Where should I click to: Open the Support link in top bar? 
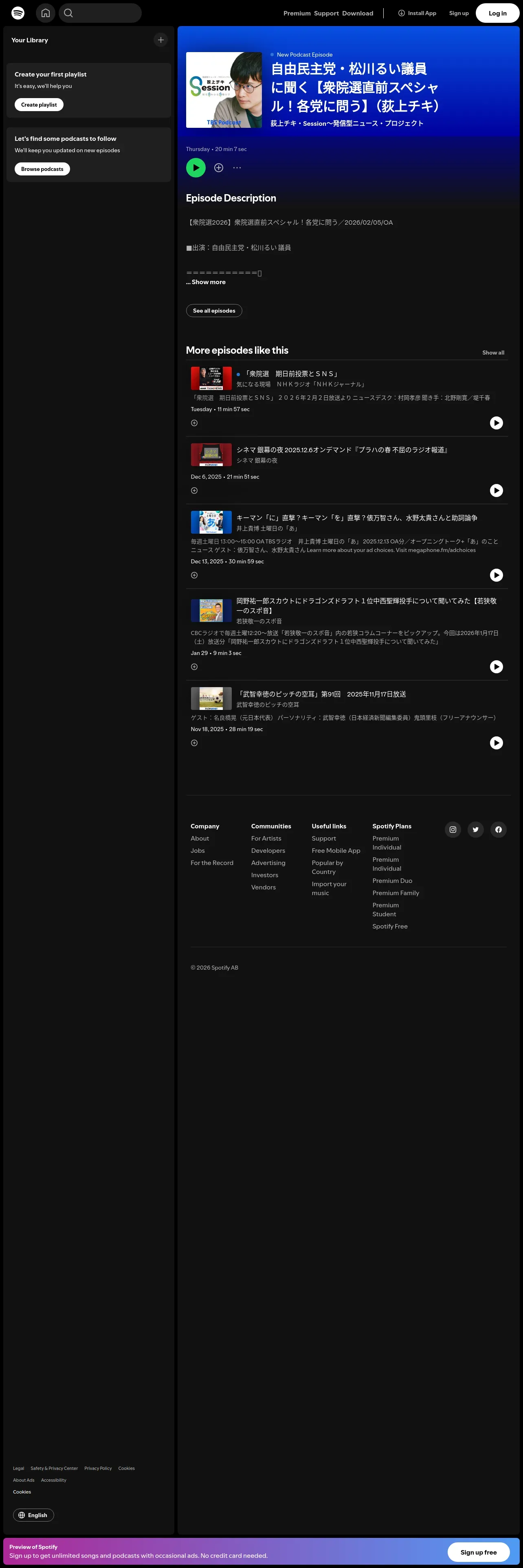tap(326, 13)
